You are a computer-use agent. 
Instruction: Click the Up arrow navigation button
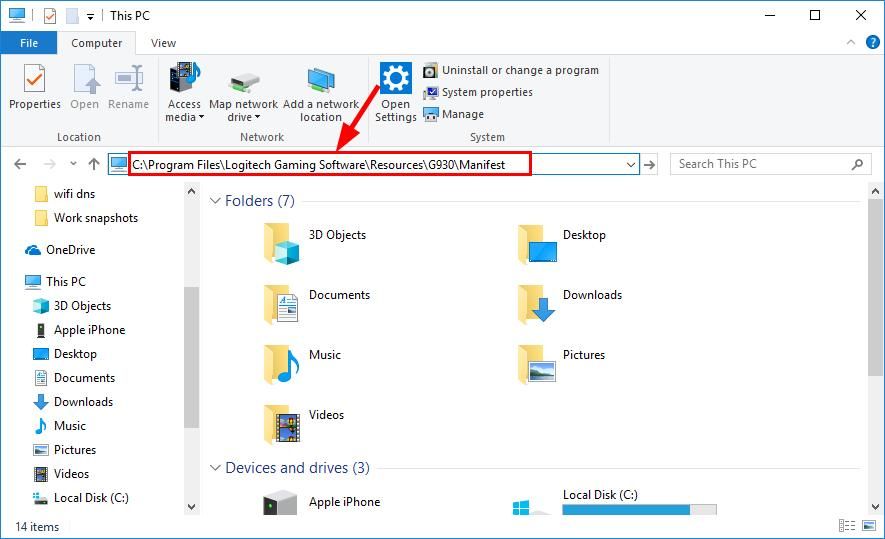coord(94,164)
